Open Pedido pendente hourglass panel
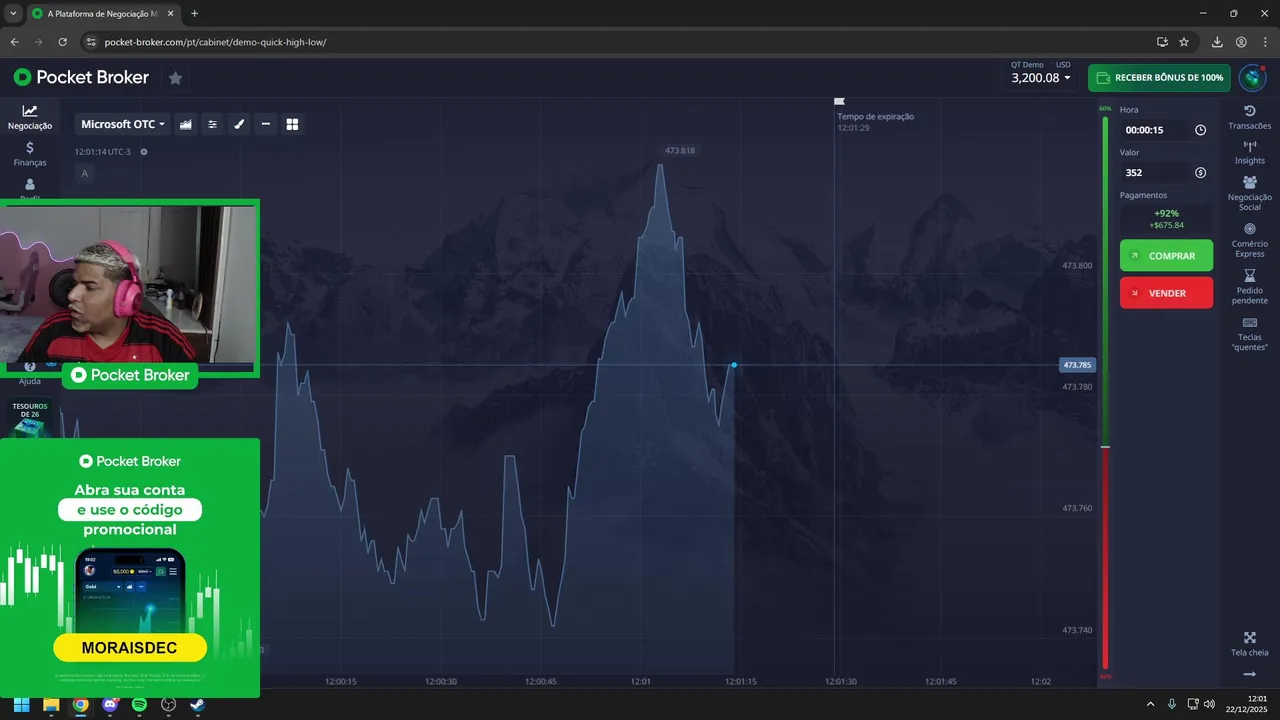 pos(1249,286)
